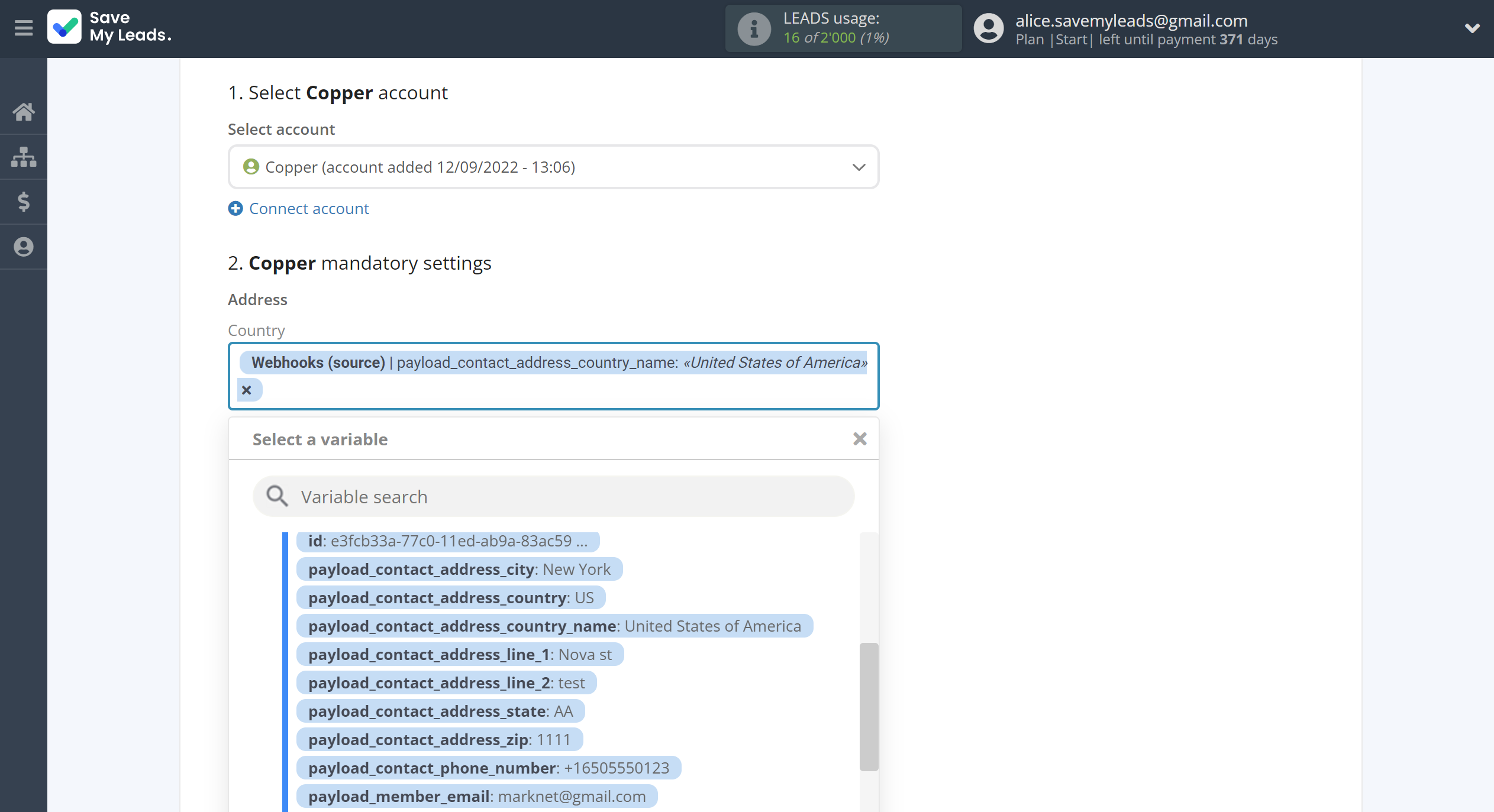Expand the account menu chevron
Screen dimensions: 1494x812
(1472, 28)
